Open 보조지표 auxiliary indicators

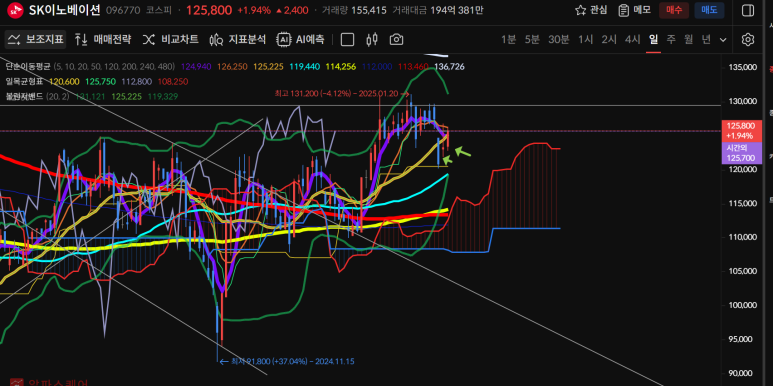pos(36,39)
